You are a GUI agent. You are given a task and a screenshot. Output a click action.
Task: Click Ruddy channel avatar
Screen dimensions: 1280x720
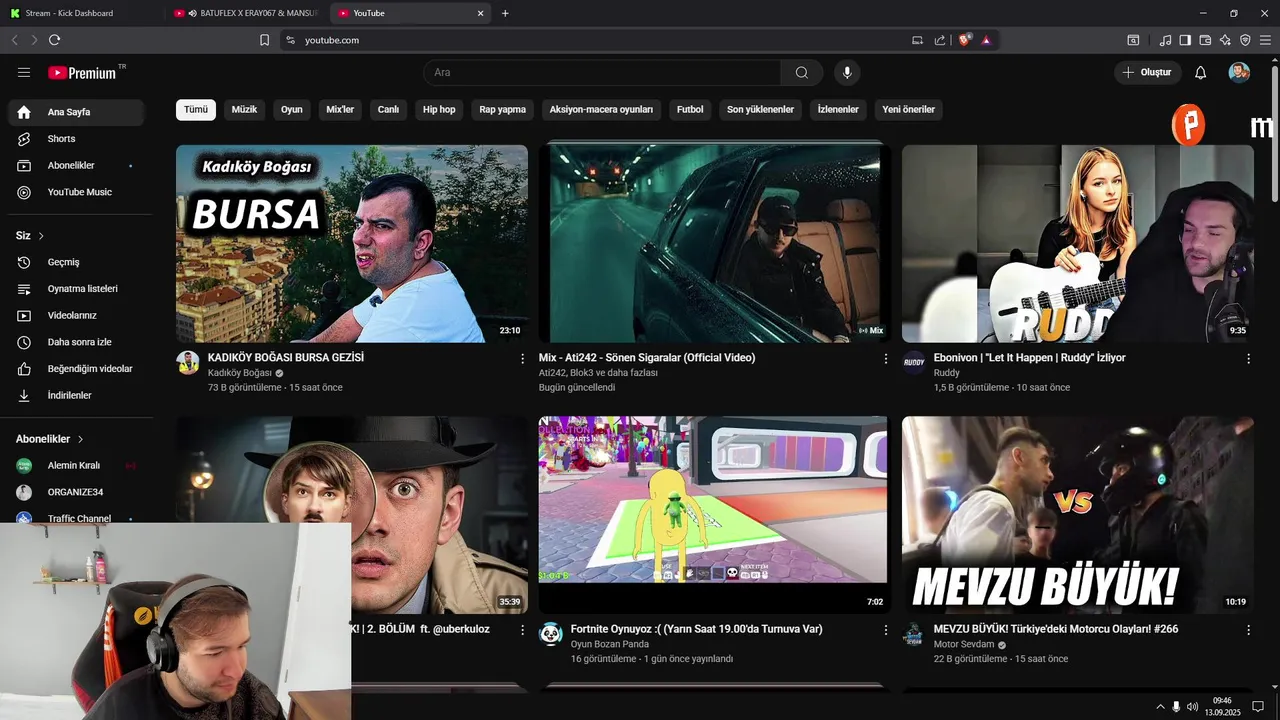pyautogui.click(x=914, y=362)
